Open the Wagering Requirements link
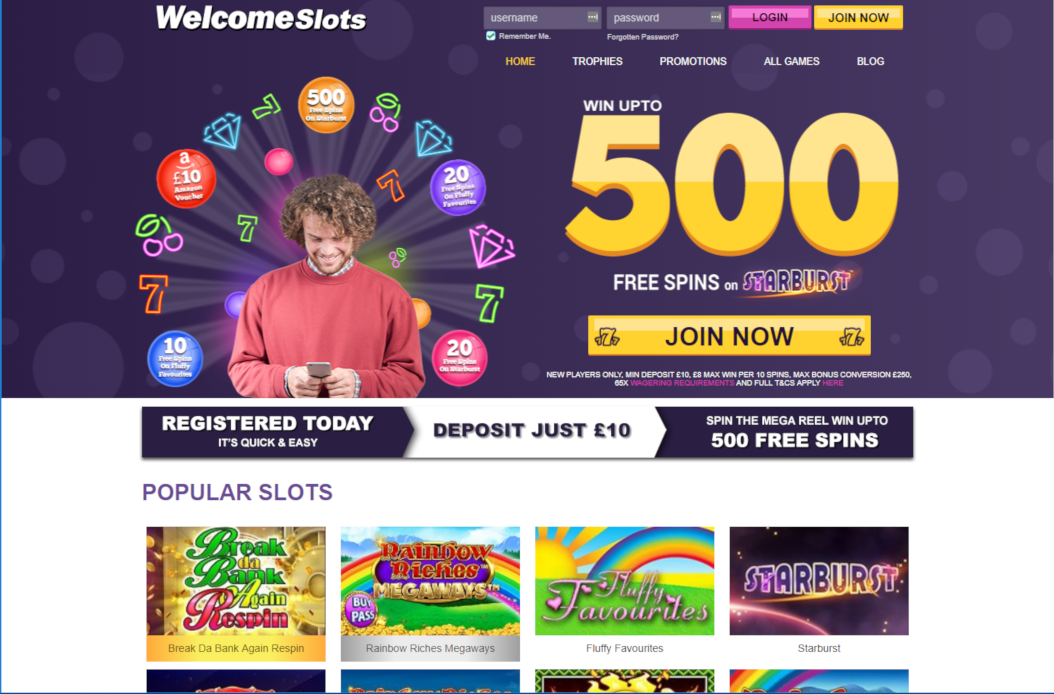The height and width of the screenshot is (694, 1054). tap(682, 383)
